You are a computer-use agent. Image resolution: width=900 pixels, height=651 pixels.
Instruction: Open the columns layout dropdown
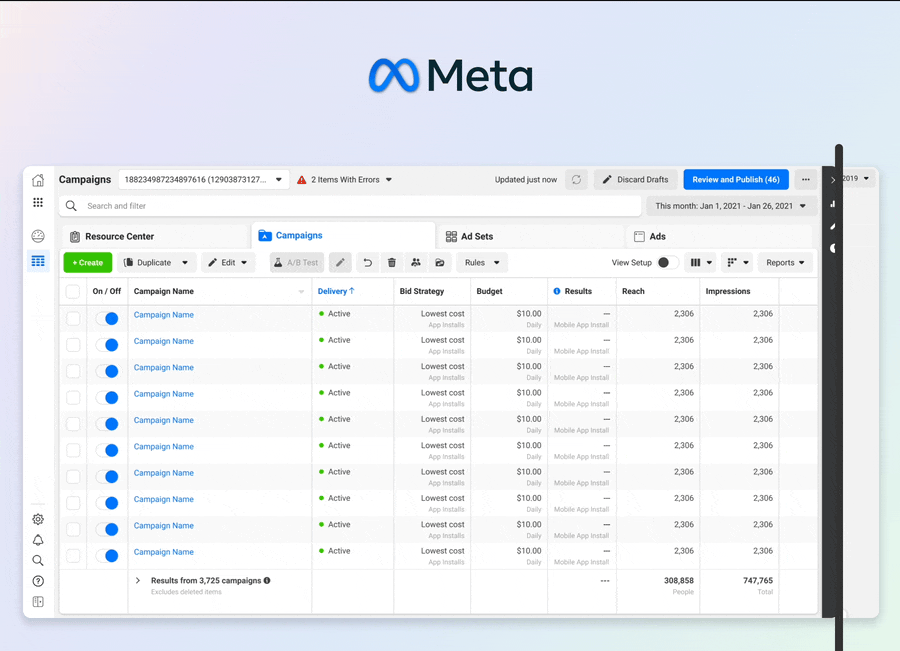[x=700, y=262]
